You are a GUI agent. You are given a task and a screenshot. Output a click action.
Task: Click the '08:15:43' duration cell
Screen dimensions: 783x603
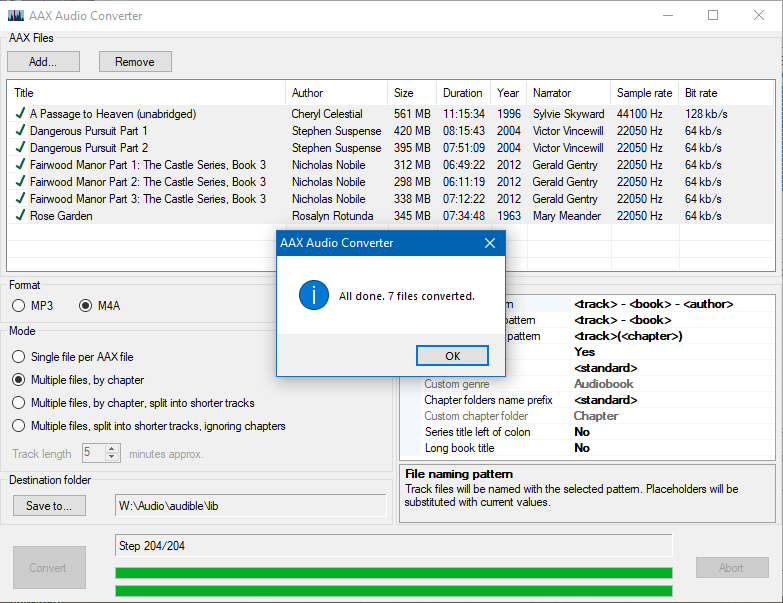[x=464, y=131]
